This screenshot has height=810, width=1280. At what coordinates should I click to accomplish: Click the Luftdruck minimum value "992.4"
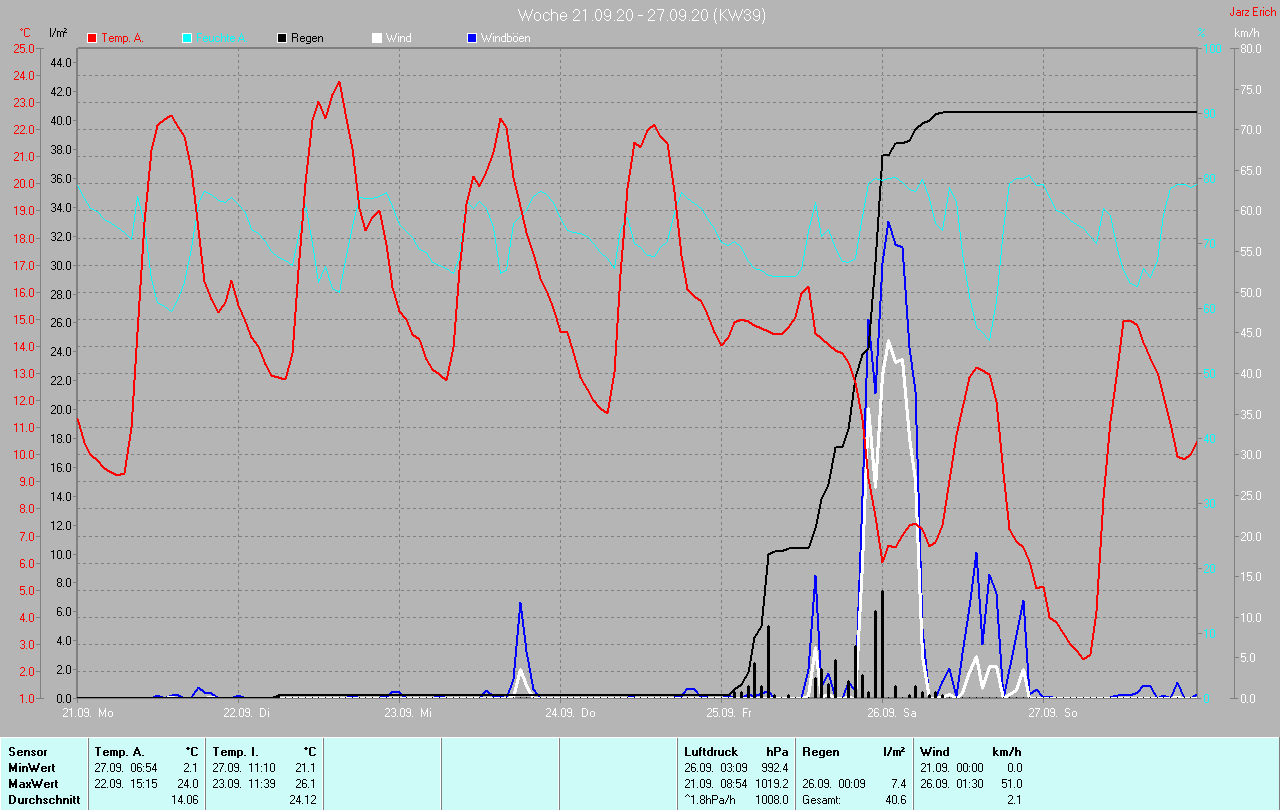pyautogui.click(x=773, y=768)
